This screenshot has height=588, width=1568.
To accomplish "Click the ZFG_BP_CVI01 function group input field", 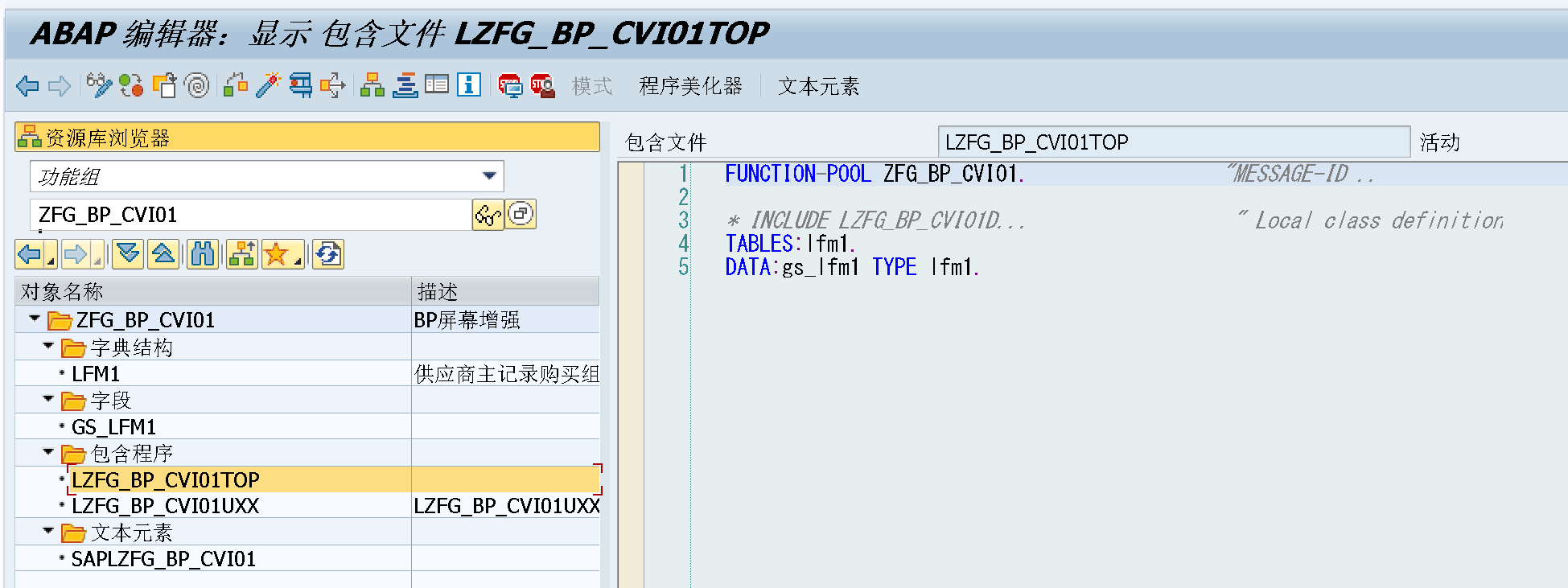I will pyautogui.click(x=250, y=215).
